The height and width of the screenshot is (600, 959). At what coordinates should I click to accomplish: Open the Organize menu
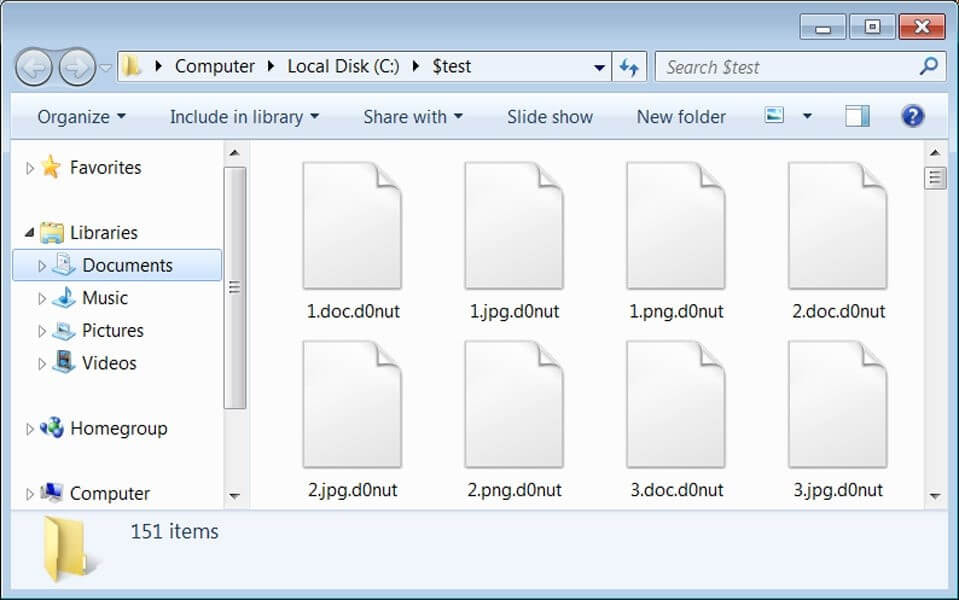coord(81,117)
